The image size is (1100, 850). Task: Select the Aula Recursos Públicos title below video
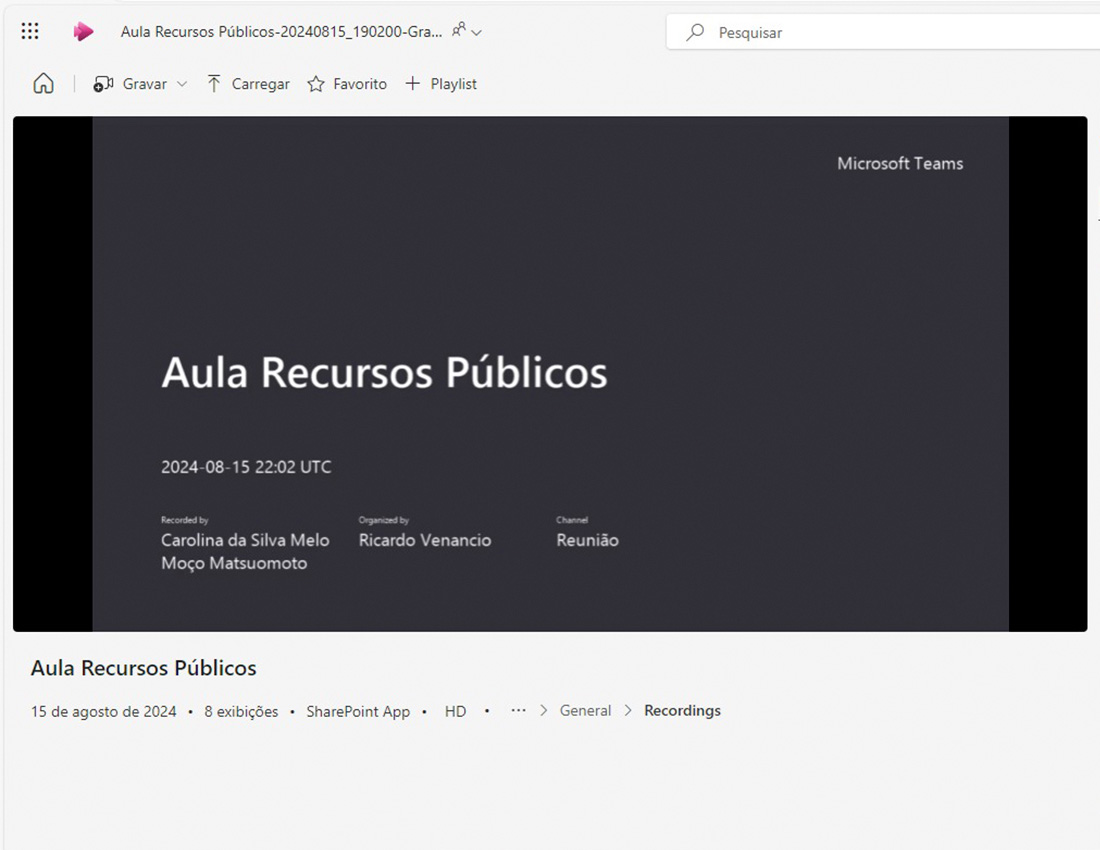(144, 668)
